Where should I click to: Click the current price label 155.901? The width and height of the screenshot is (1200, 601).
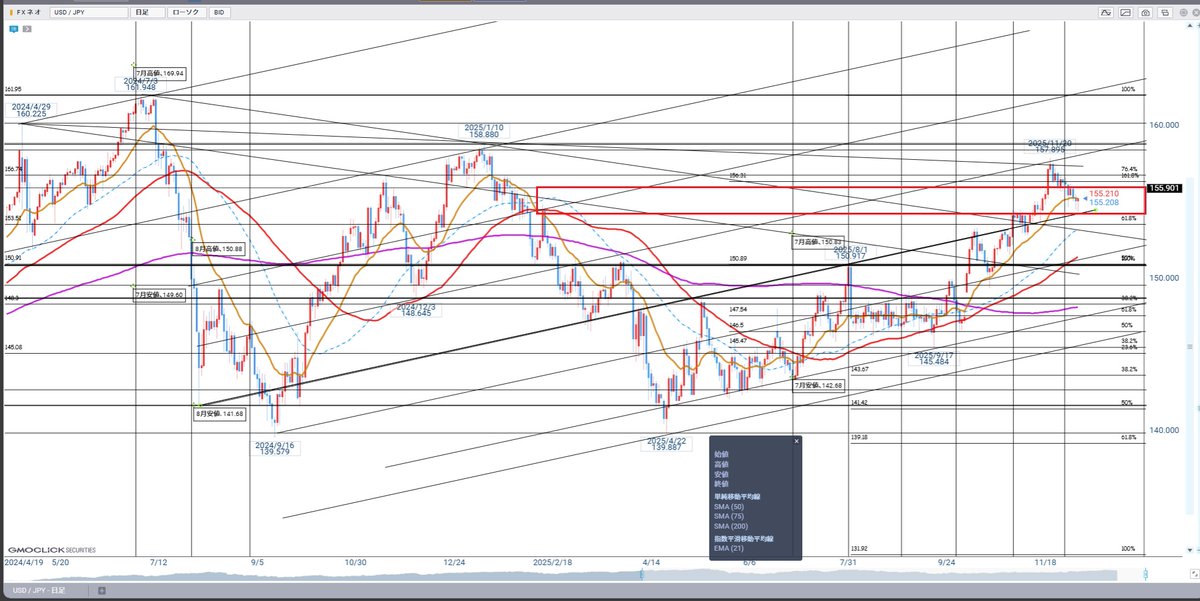[1162, 187]
